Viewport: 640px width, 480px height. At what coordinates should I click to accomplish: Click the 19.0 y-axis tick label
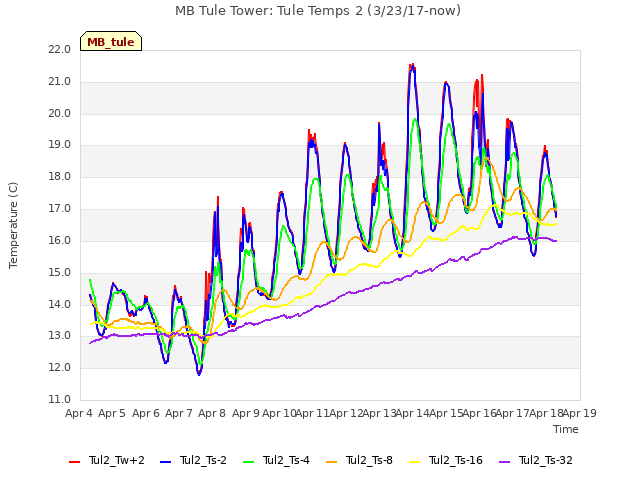coord(60,145)
